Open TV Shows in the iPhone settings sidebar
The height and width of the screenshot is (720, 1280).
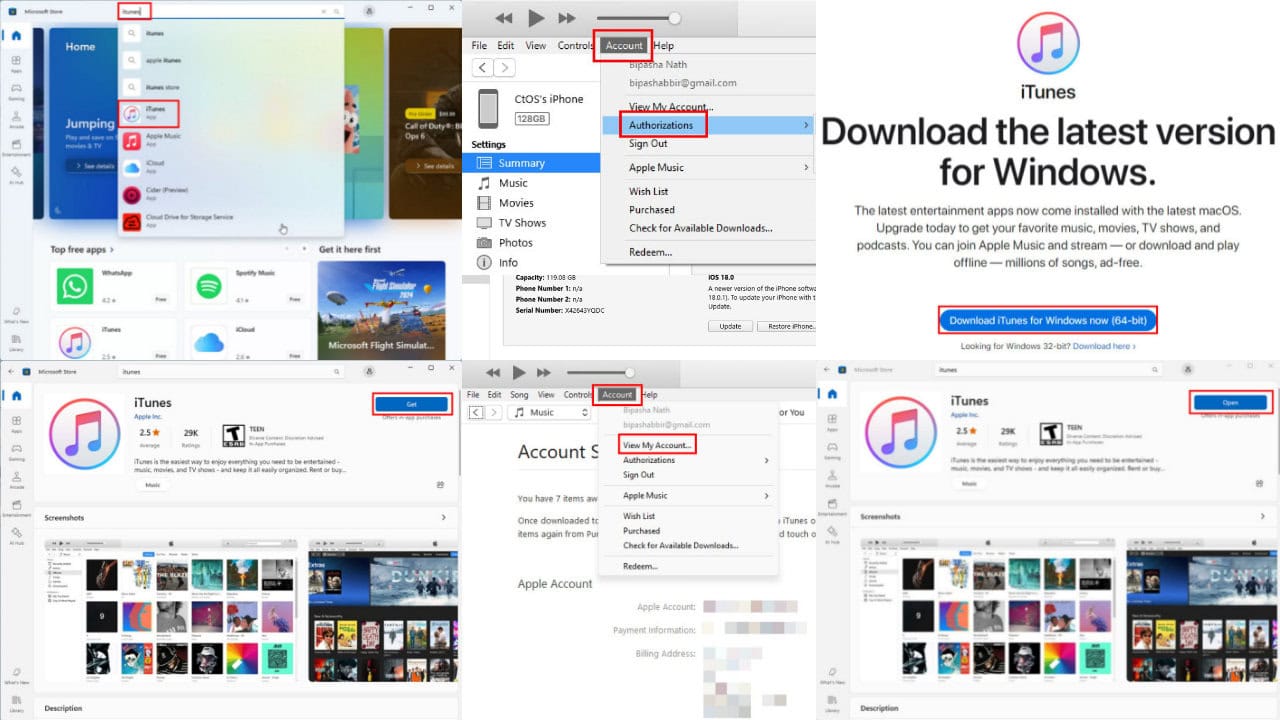click(x=522, y=223)
